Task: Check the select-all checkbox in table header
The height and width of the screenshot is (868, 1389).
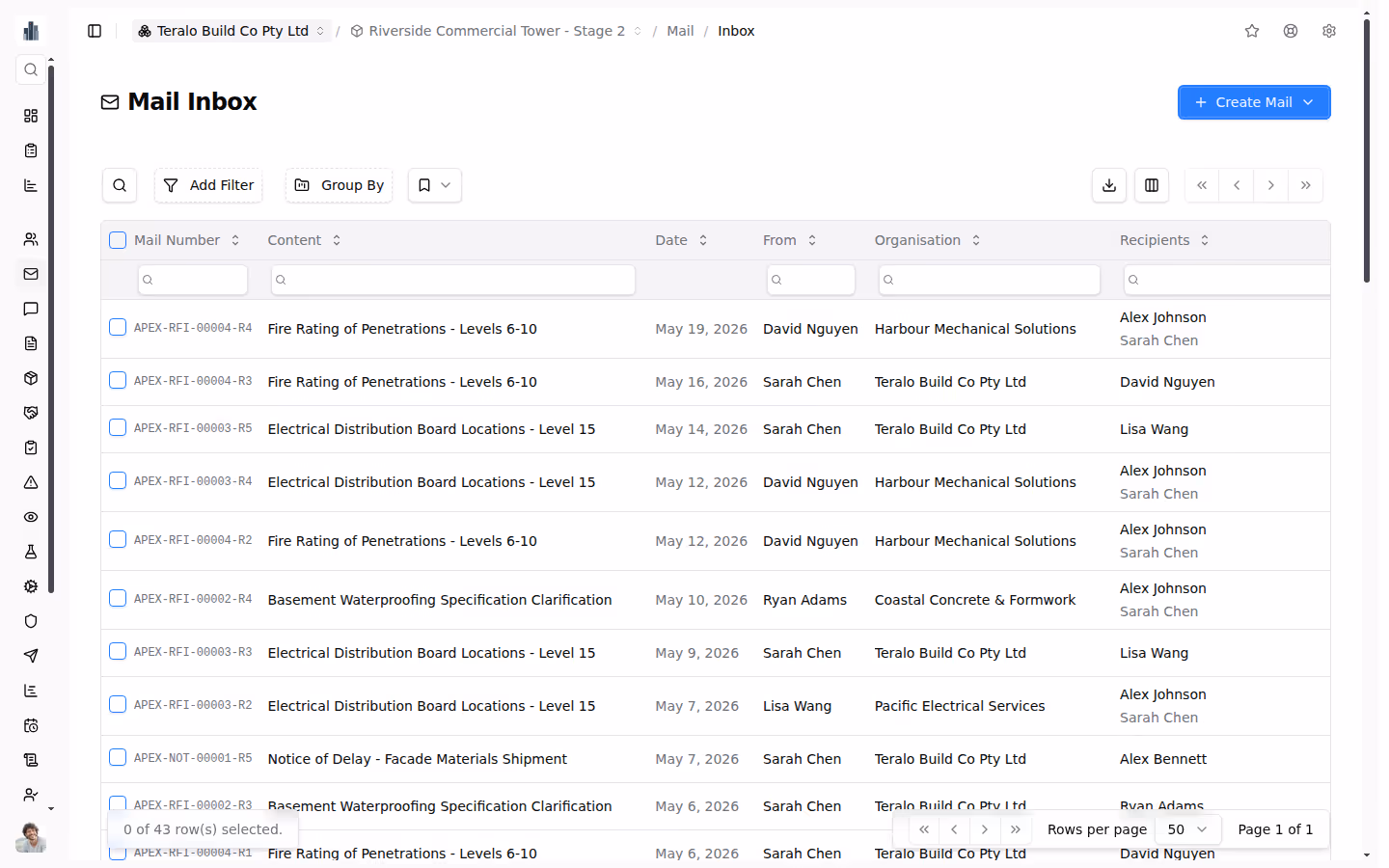Action: tap(118, 240)
